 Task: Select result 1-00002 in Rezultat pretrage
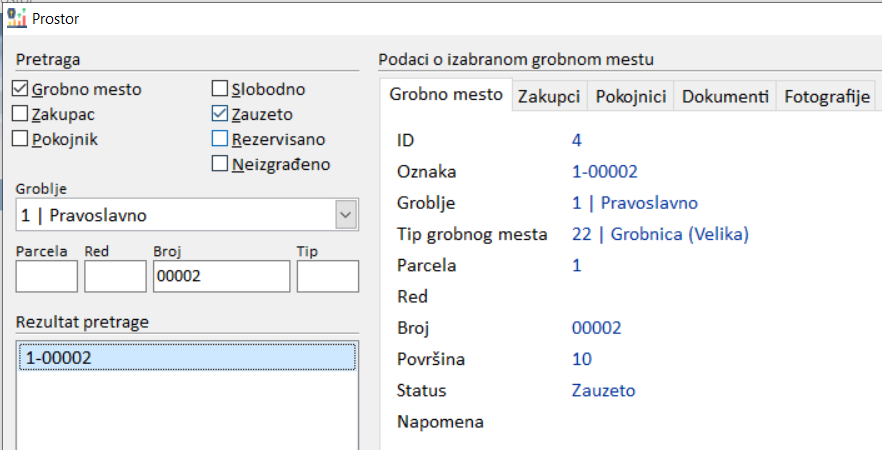click(187, 356)
